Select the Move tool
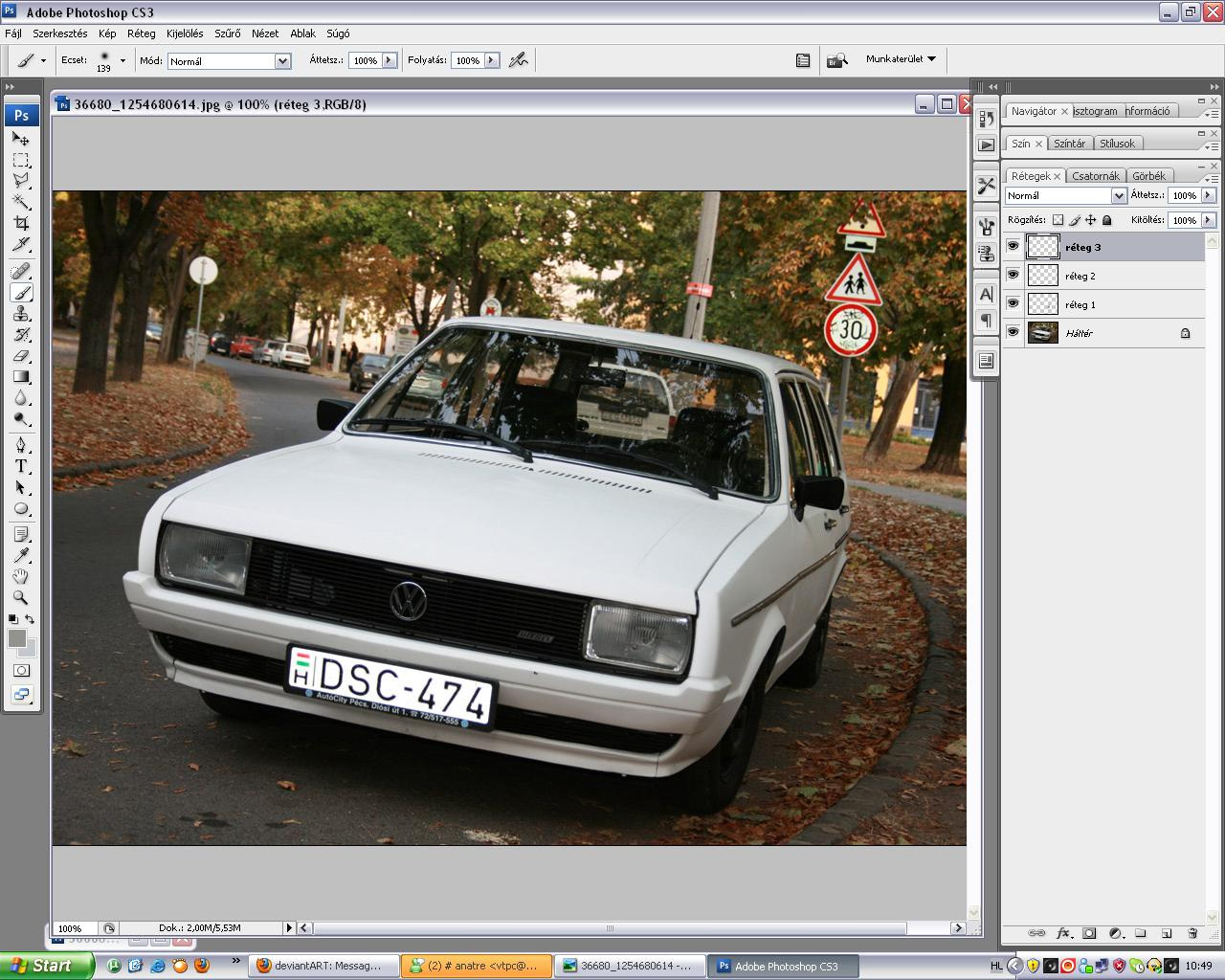The height and width of the screenshot is (980, 1225). (x=21, y=139)
